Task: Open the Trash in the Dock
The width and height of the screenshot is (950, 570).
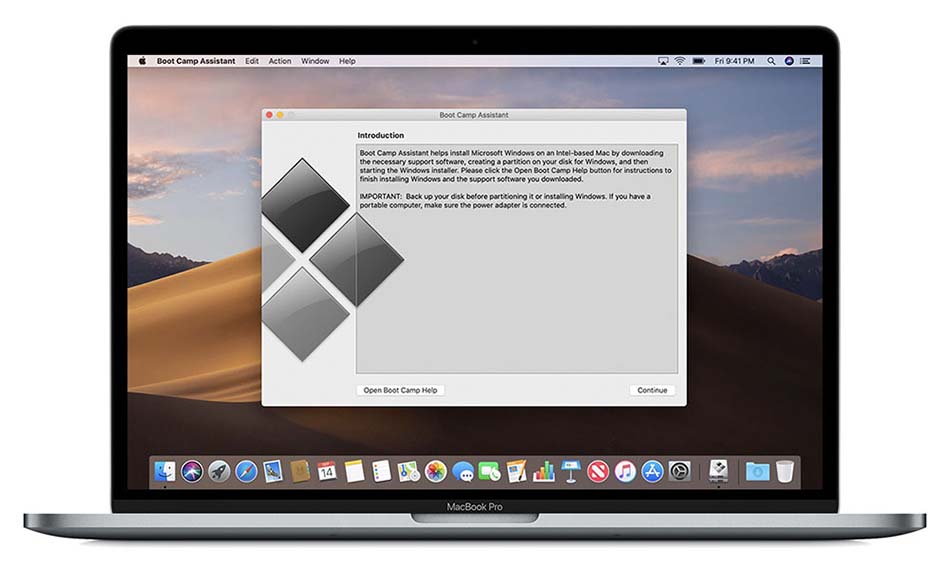Action: point(785,471)
